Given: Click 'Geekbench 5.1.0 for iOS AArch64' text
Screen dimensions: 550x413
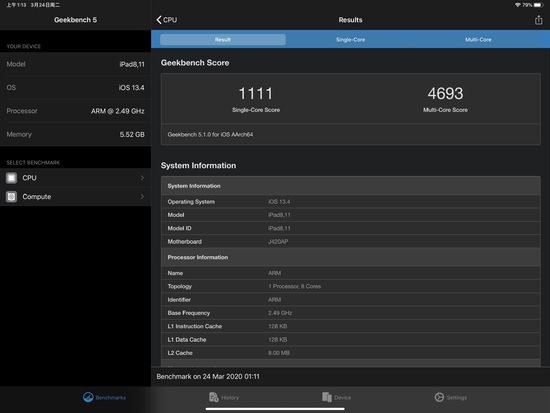Looking at the screenshot, I should pyautogui.click(x=210, y=134).
